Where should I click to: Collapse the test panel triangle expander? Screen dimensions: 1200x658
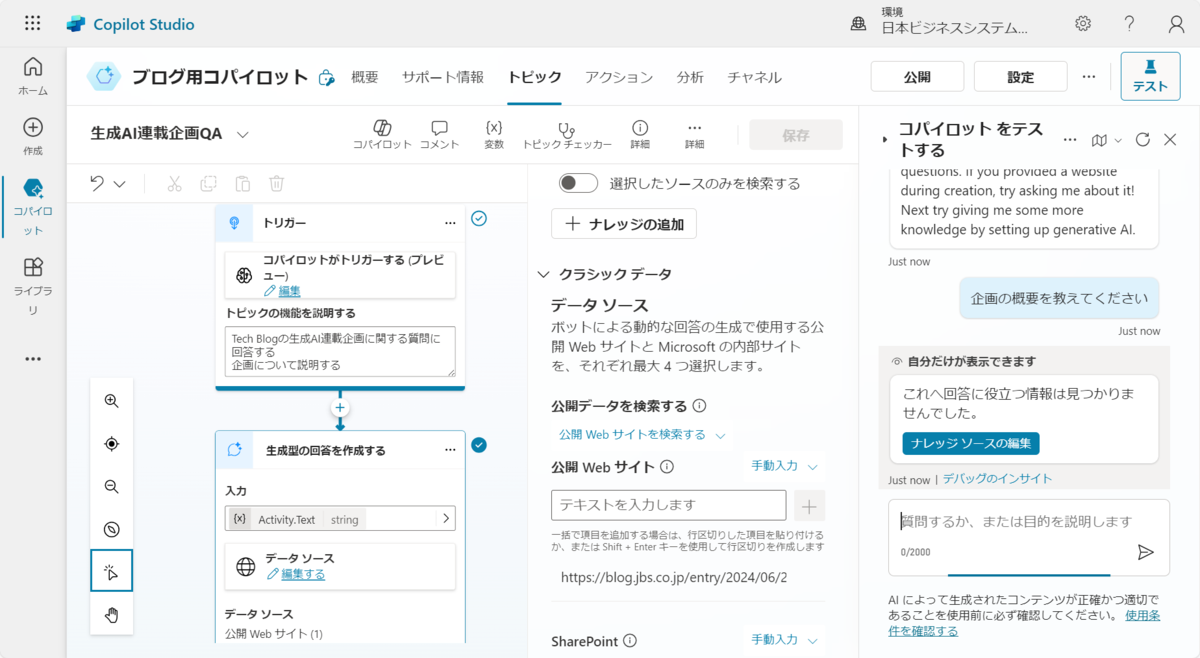884,140
